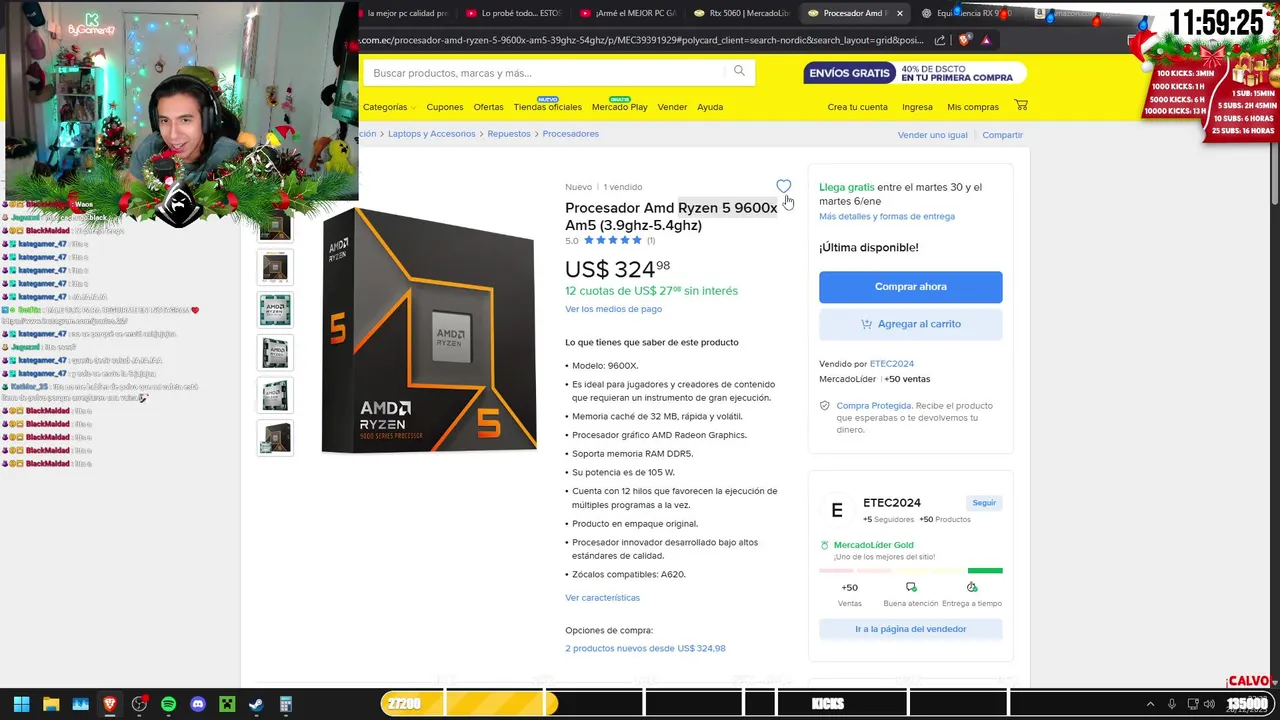The image size is (1280, 720).
Task: Focus the Buscar productos search field
Action: tap(545, 73)
